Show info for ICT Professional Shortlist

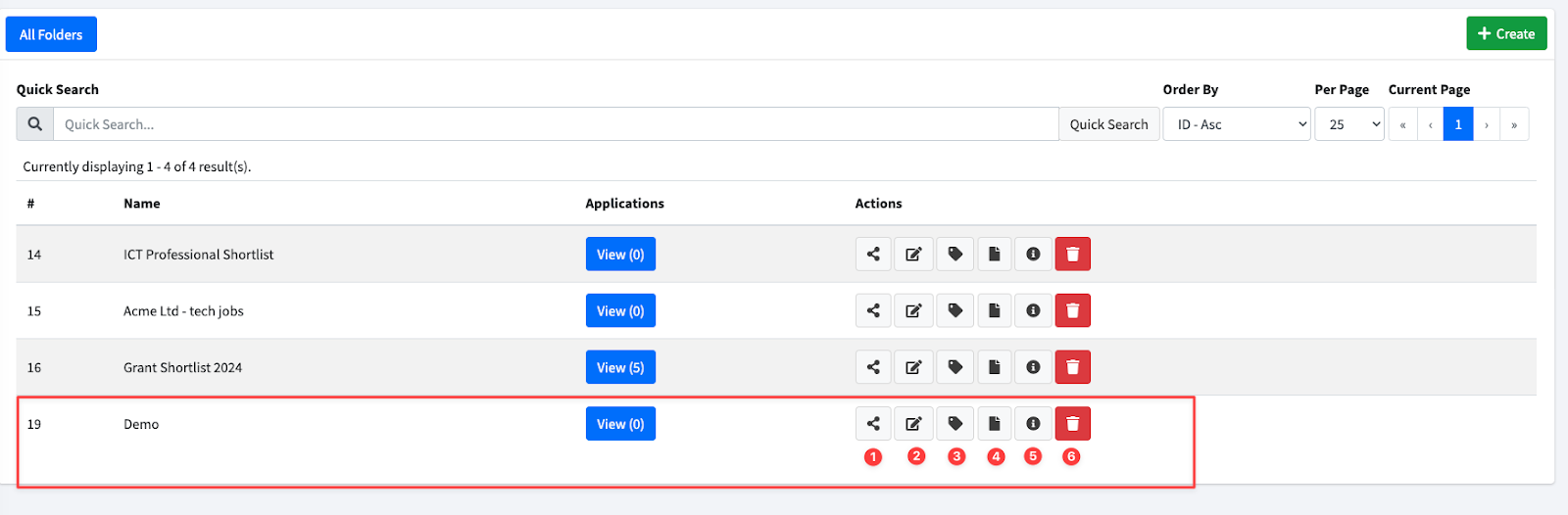(1033, 255)
